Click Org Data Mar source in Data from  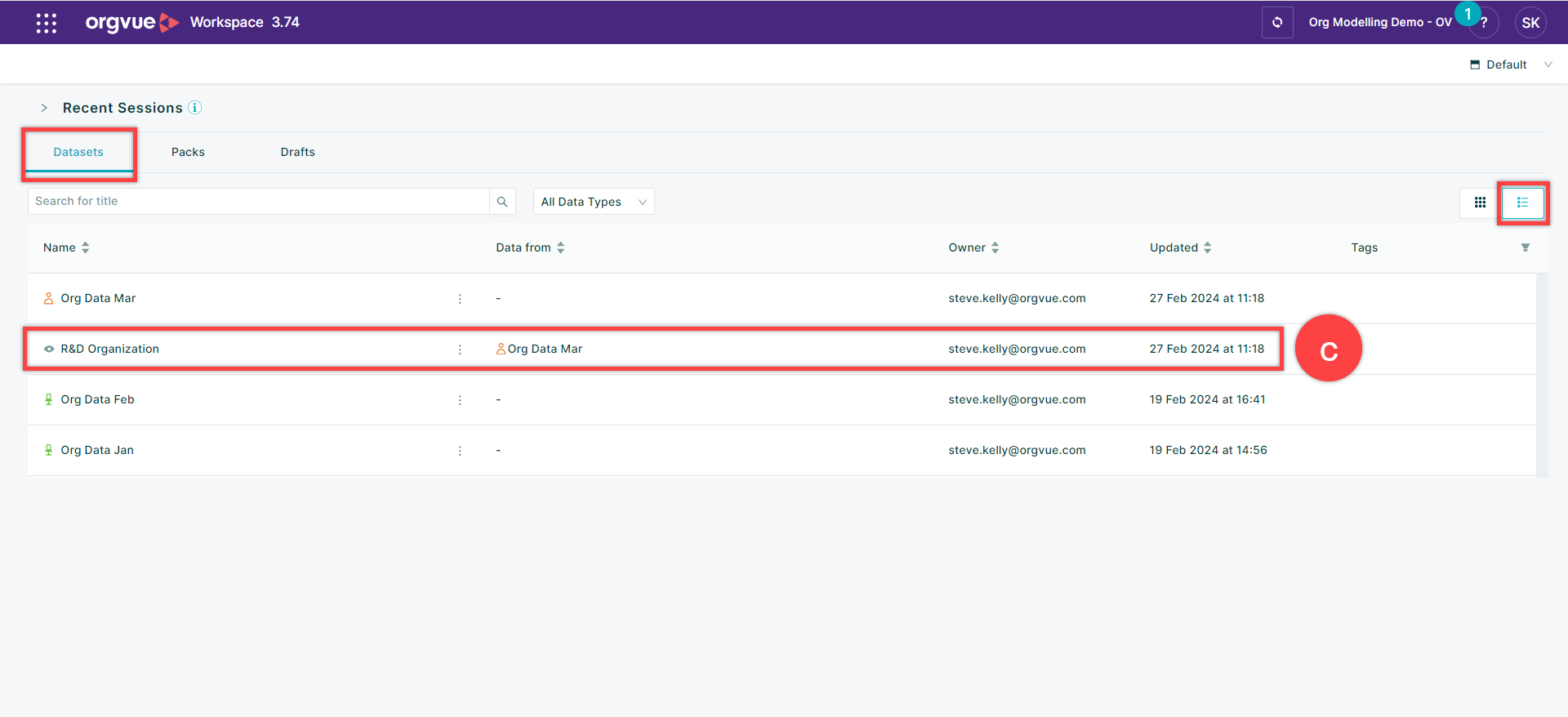[545, 349]
